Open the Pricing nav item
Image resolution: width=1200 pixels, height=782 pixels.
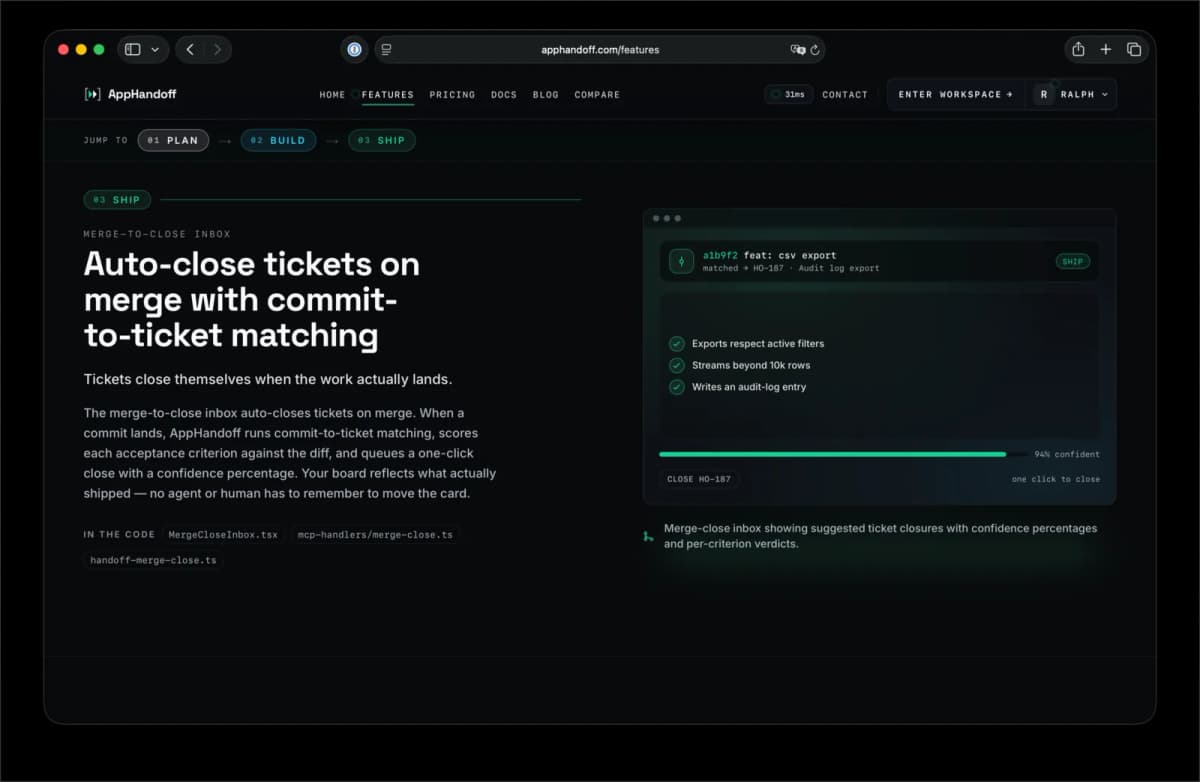452,94
